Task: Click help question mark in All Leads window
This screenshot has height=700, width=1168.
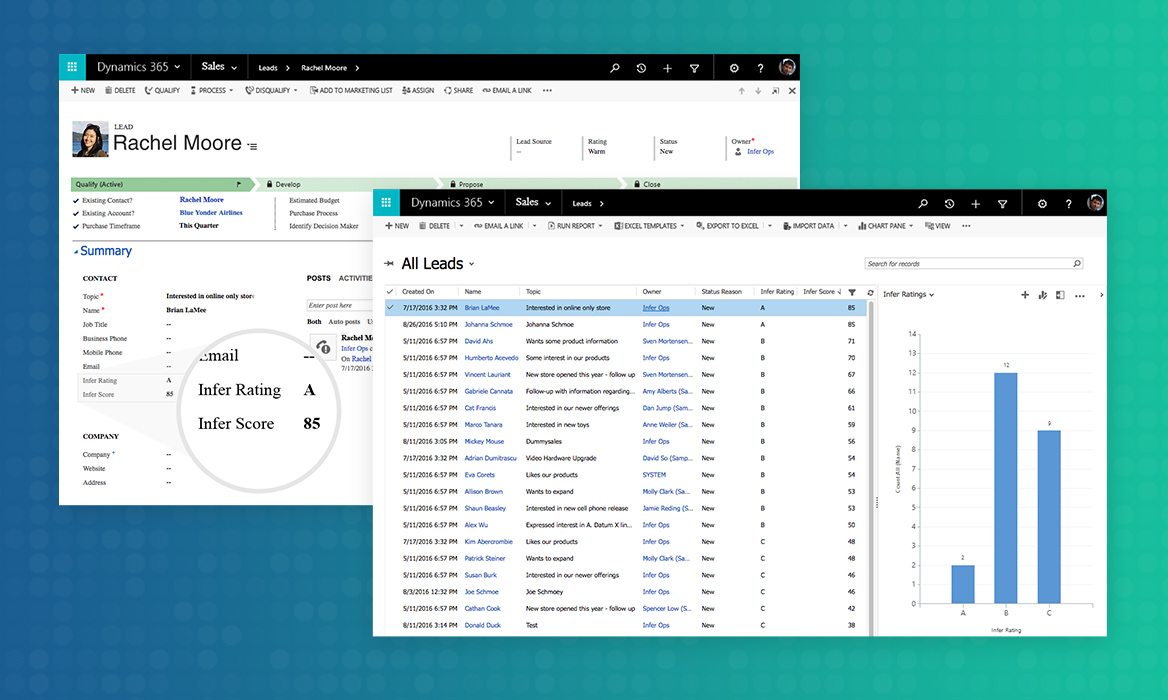Action: [x=1068, y=203]
